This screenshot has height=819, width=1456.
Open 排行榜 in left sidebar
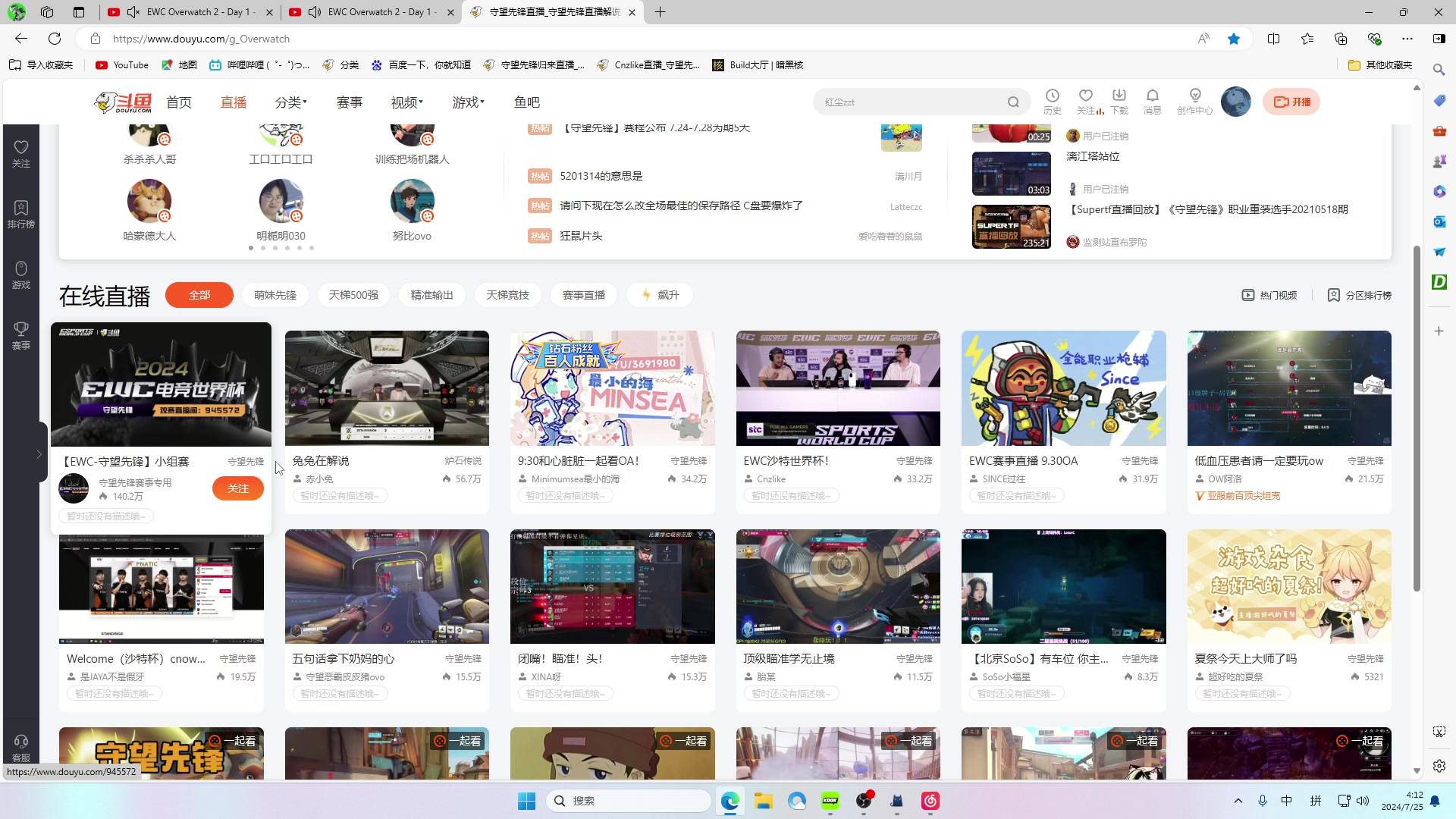tap(21, 215)
